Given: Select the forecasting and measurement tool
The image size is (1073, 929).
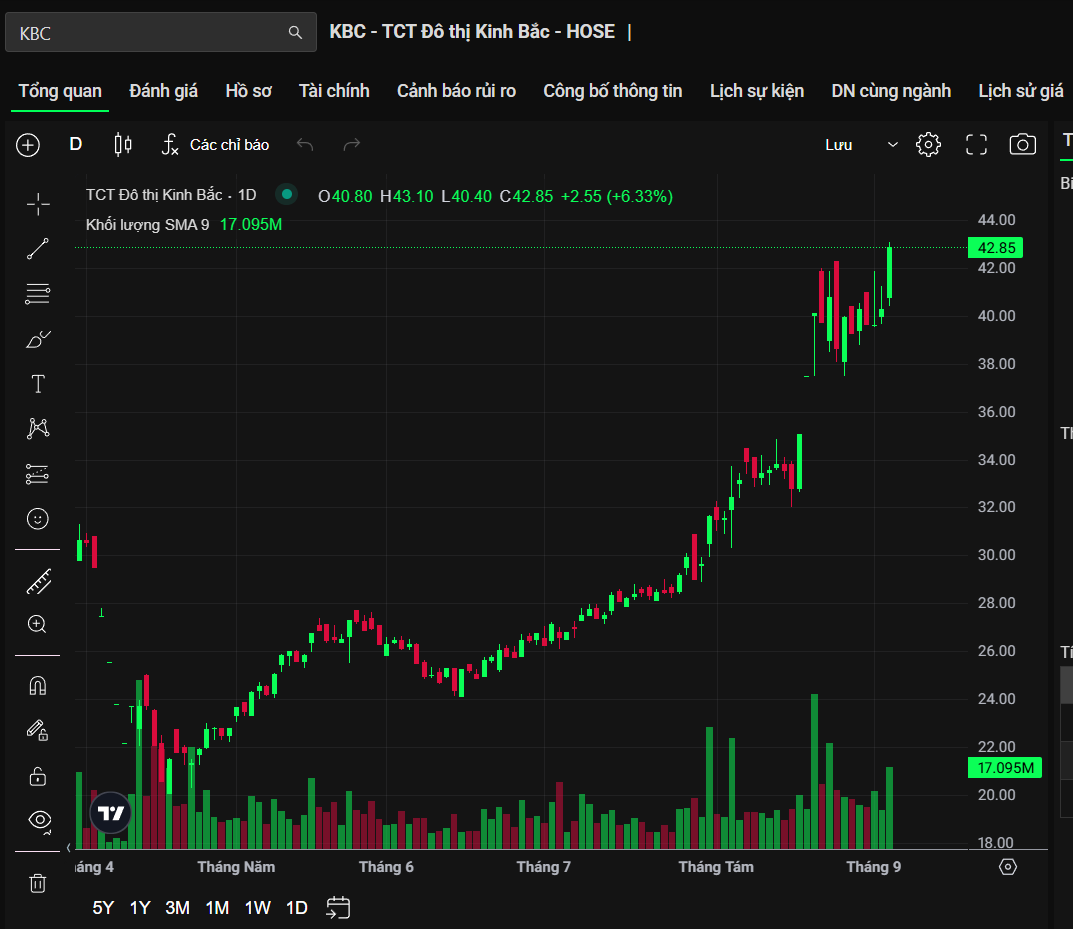Looking at the screenshot, I should pyautogui.click(x=38, y=474).
